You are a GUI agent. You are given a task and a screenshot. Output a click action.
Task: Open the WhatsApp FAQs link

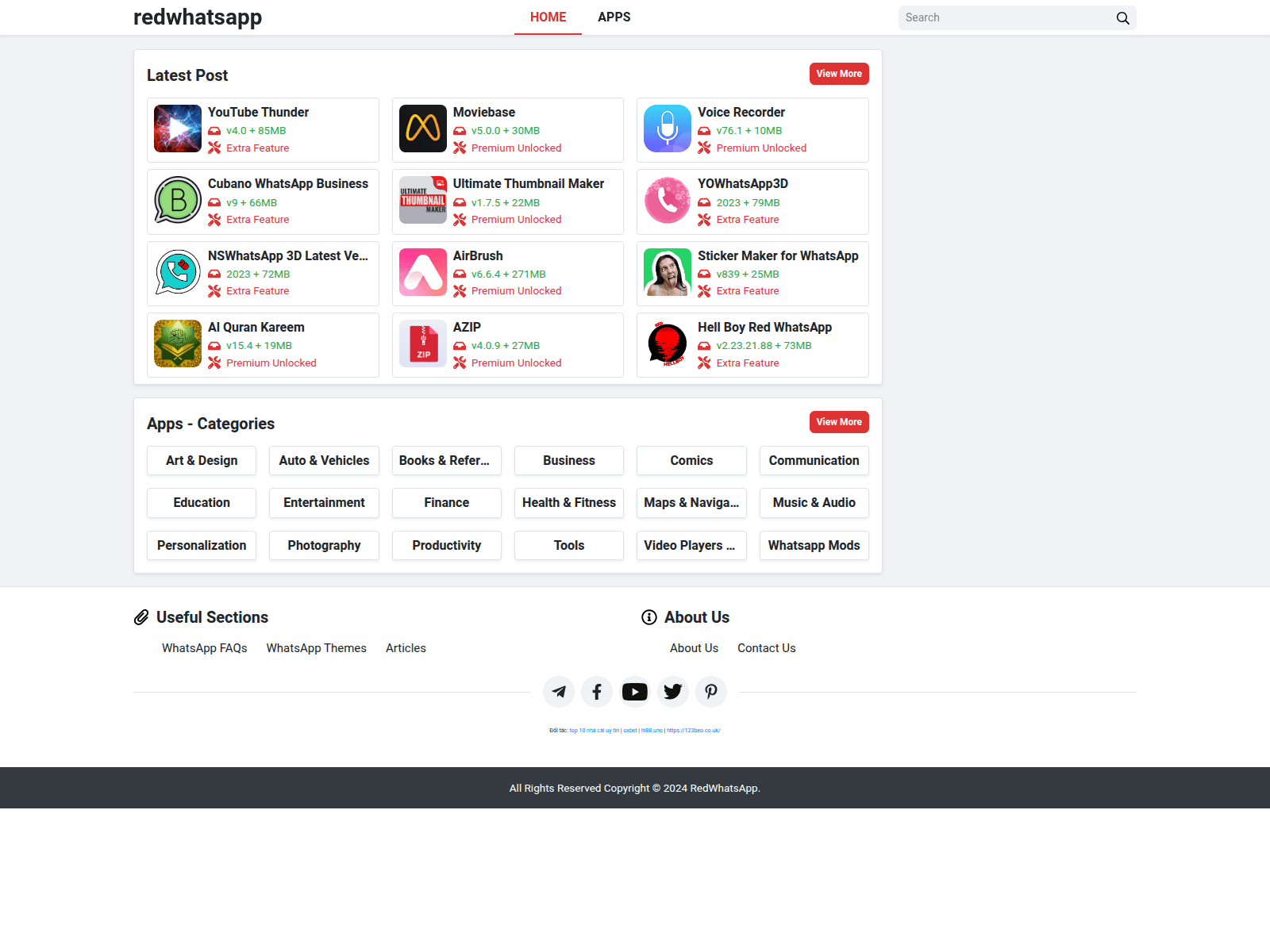(205, 648)
